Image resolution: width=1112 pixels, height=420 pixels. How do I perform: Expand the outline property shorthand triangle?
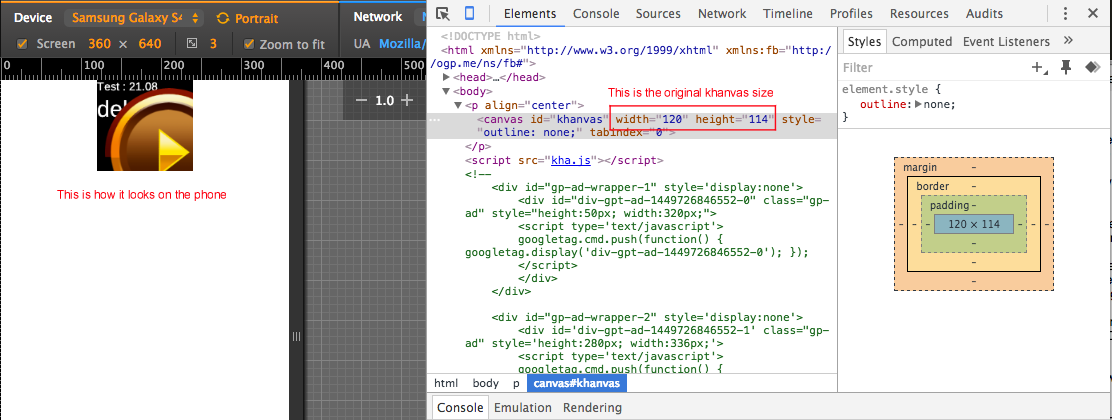[x=918, y=104]
